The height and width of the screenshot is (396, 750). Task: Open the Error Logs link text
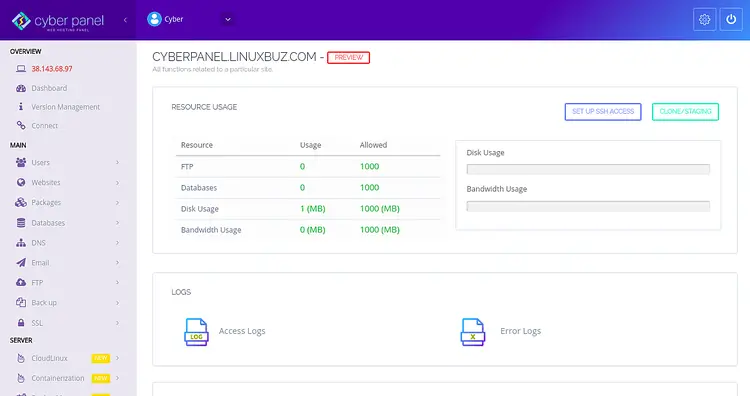(x=520, y=331)
